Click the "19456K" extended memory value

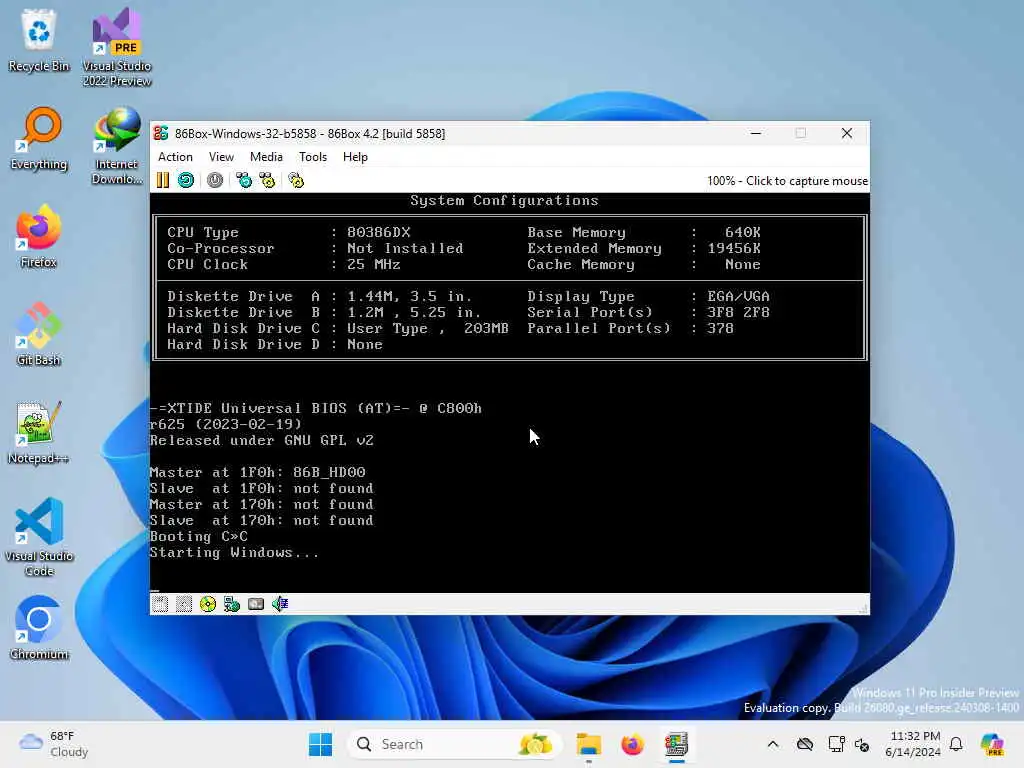(x=734, y=248)
